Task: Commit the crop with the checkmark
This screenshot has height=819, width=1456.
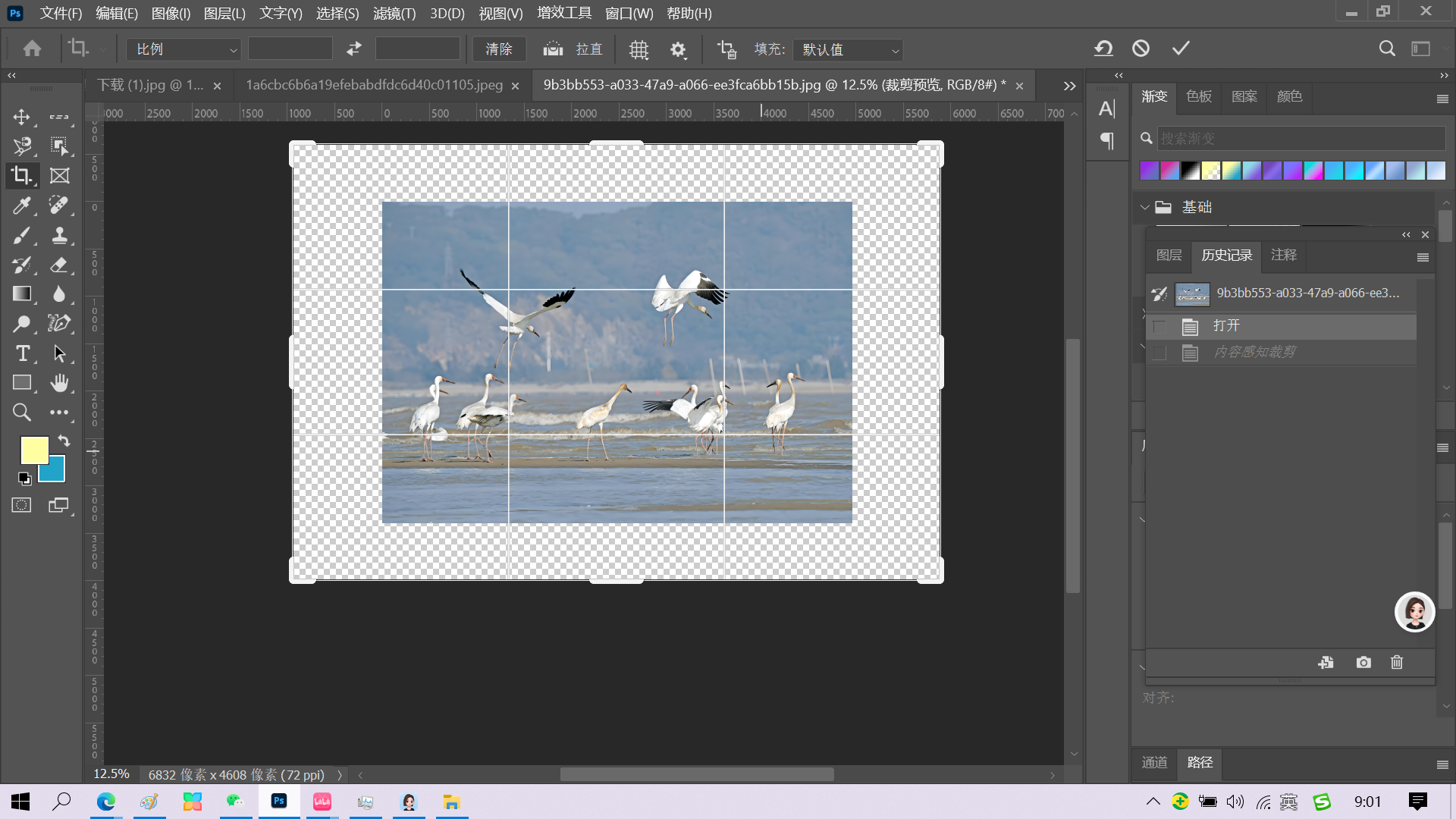Action: click(x=1181, y=49)
